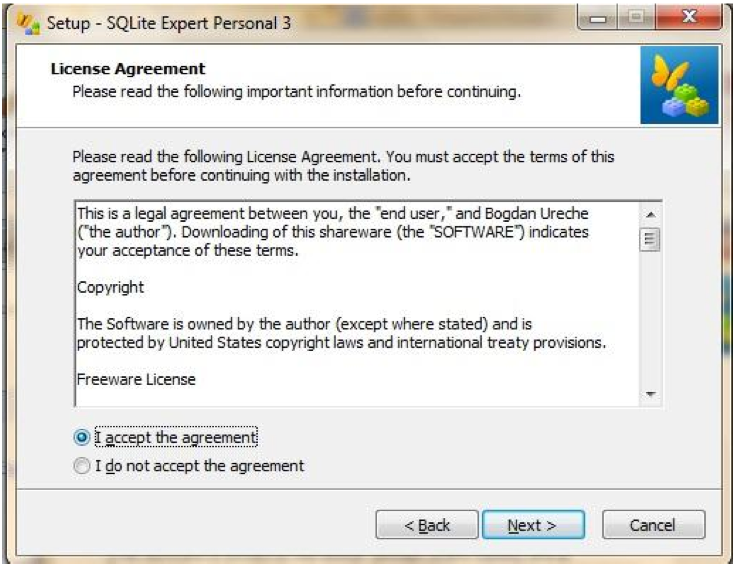Image resolution: width=736 pixels, height=567 pixels.
Task: Click the "Copyright" heading in license text
Action: coord(110,287)
